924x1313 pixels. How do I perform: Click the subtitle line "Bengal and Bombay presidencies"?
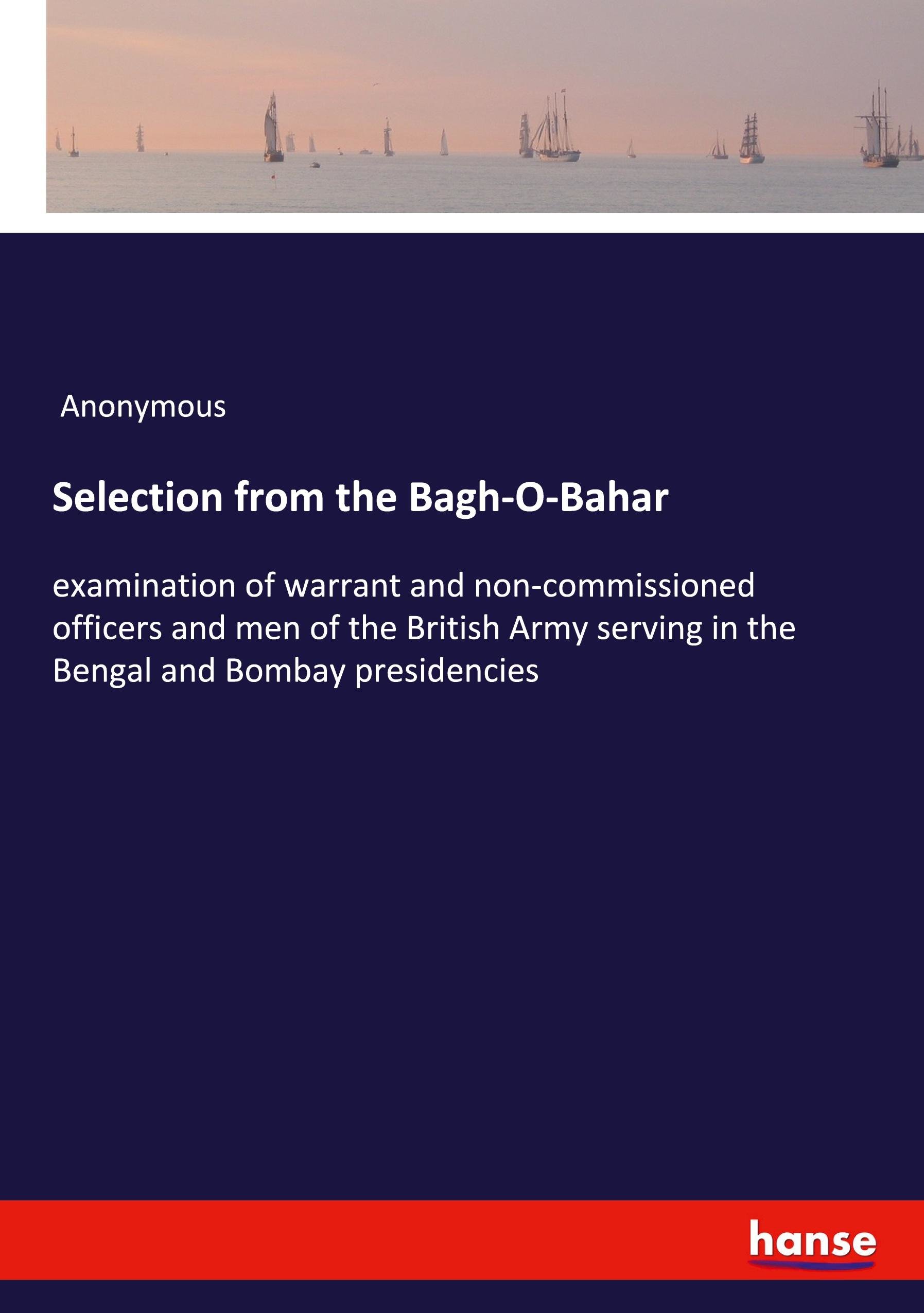[295, 670]
